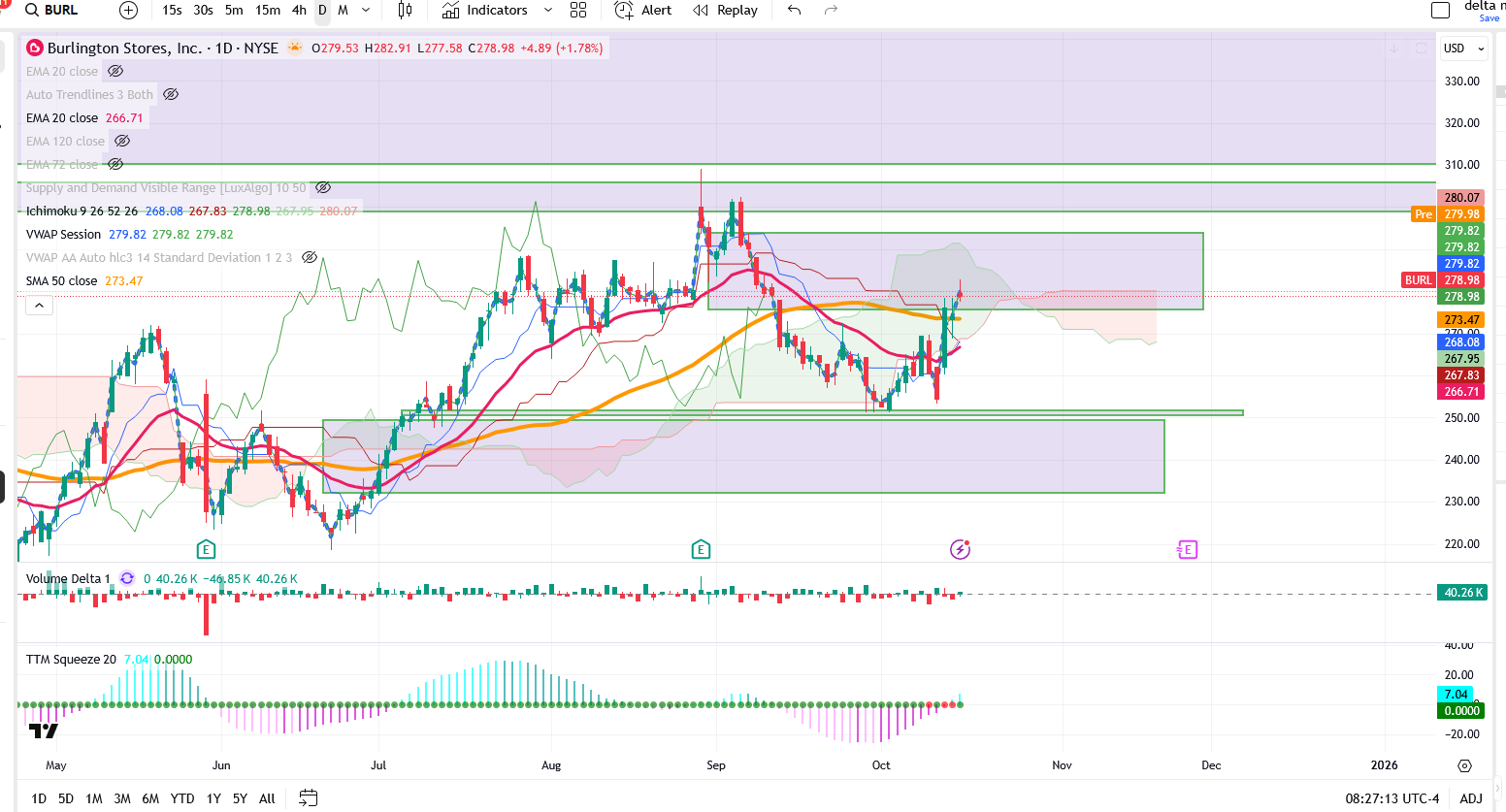Select the 4h timeframe
This screenshot has height=812, width=1506.
pos(299,11)
